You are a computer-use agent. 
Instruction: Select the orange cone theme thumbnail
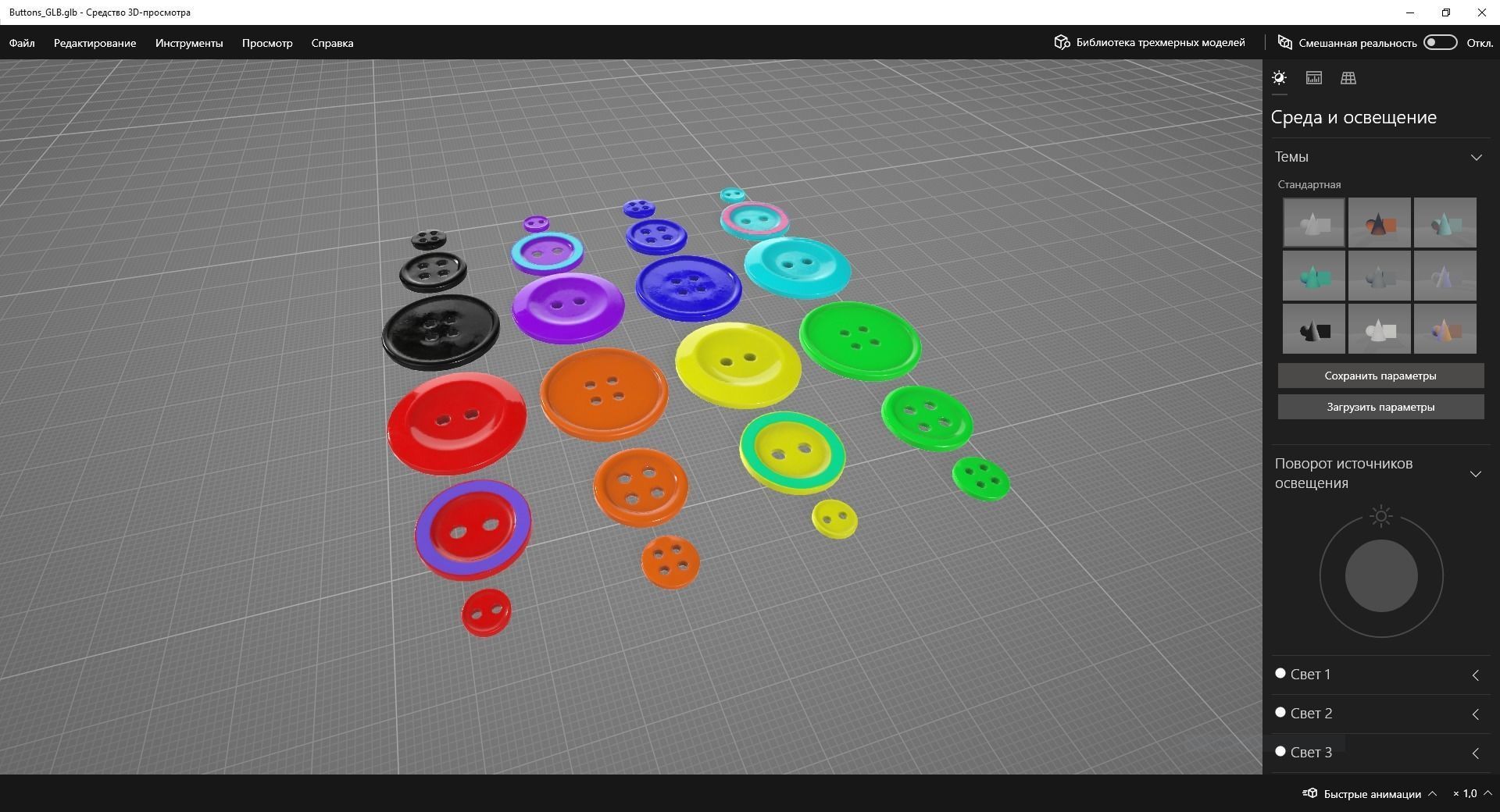(1380, 223)
